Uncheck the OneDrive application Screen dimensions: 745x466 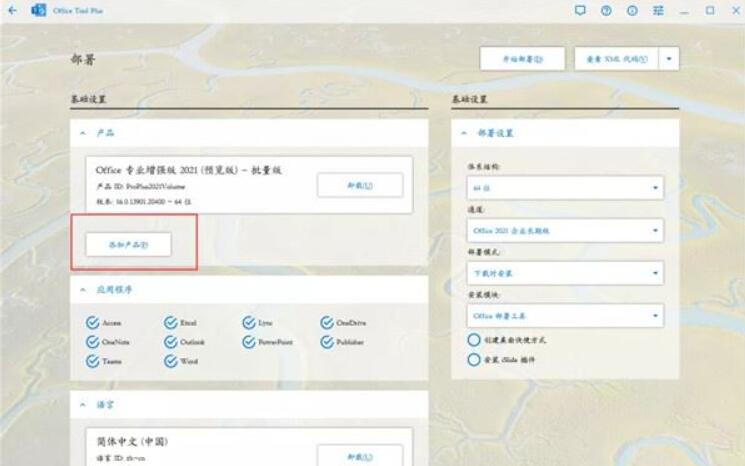pyautogui.click(x=327, y=323)
